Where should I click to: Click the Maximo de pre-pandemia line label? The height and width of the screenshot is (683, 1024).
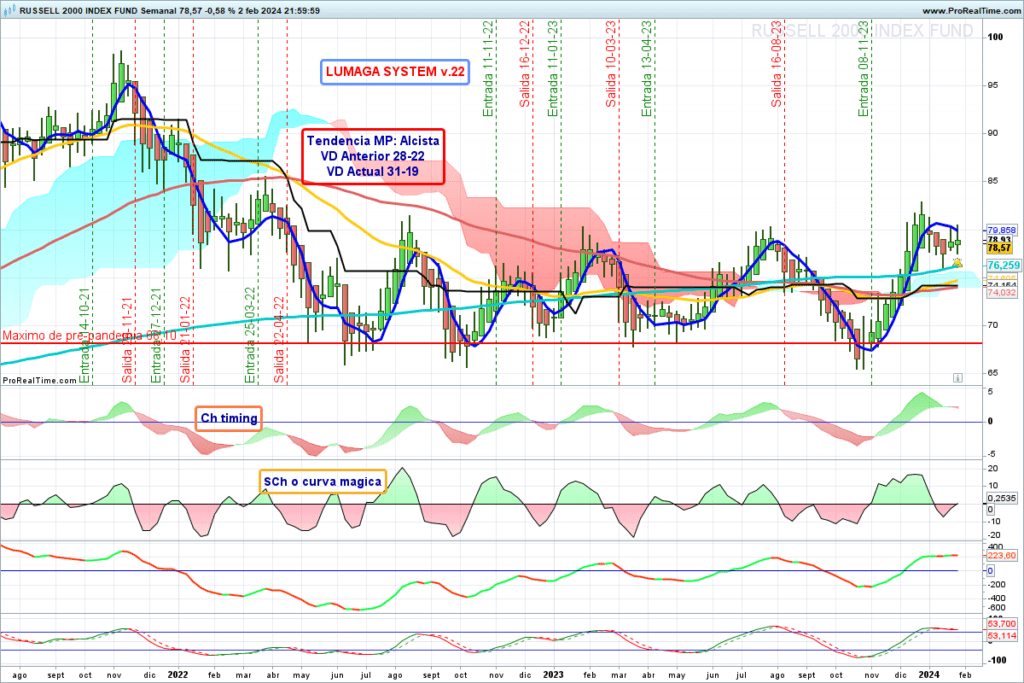pyautogui.click(x=89, y=336)
